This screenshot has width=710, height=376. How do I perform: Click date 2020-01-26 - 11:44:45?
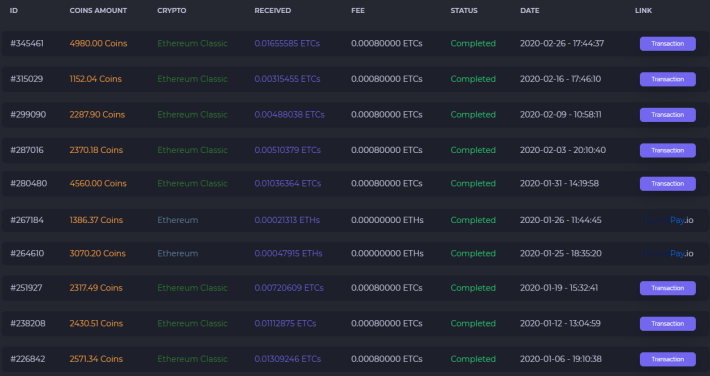561,220
